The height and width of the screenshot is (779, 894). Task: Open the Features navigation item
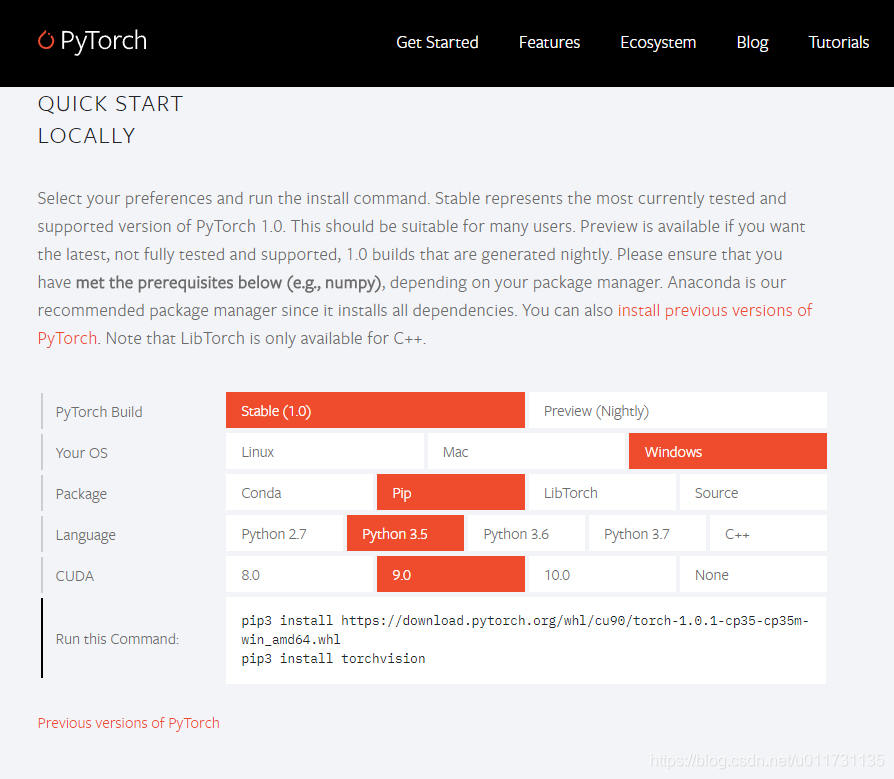(549, 42)
